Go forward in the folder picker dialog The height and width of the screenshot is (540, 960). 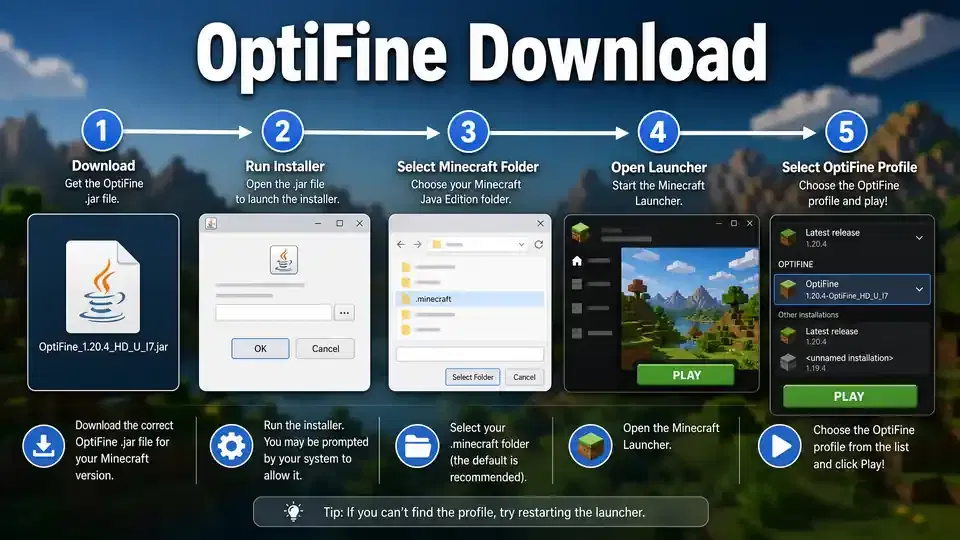pyautogui.click(x=418, y=244)
